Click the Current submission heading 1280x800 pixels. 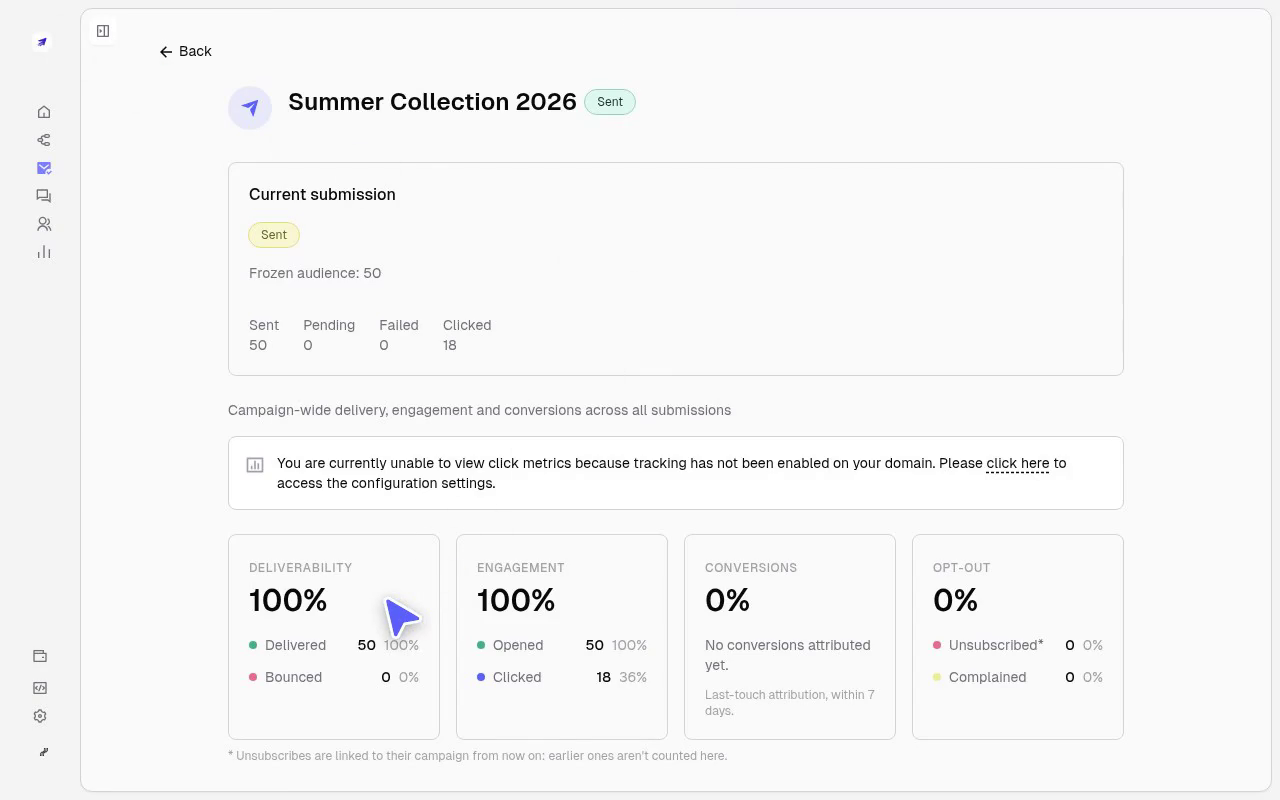(x=322, y=194)
